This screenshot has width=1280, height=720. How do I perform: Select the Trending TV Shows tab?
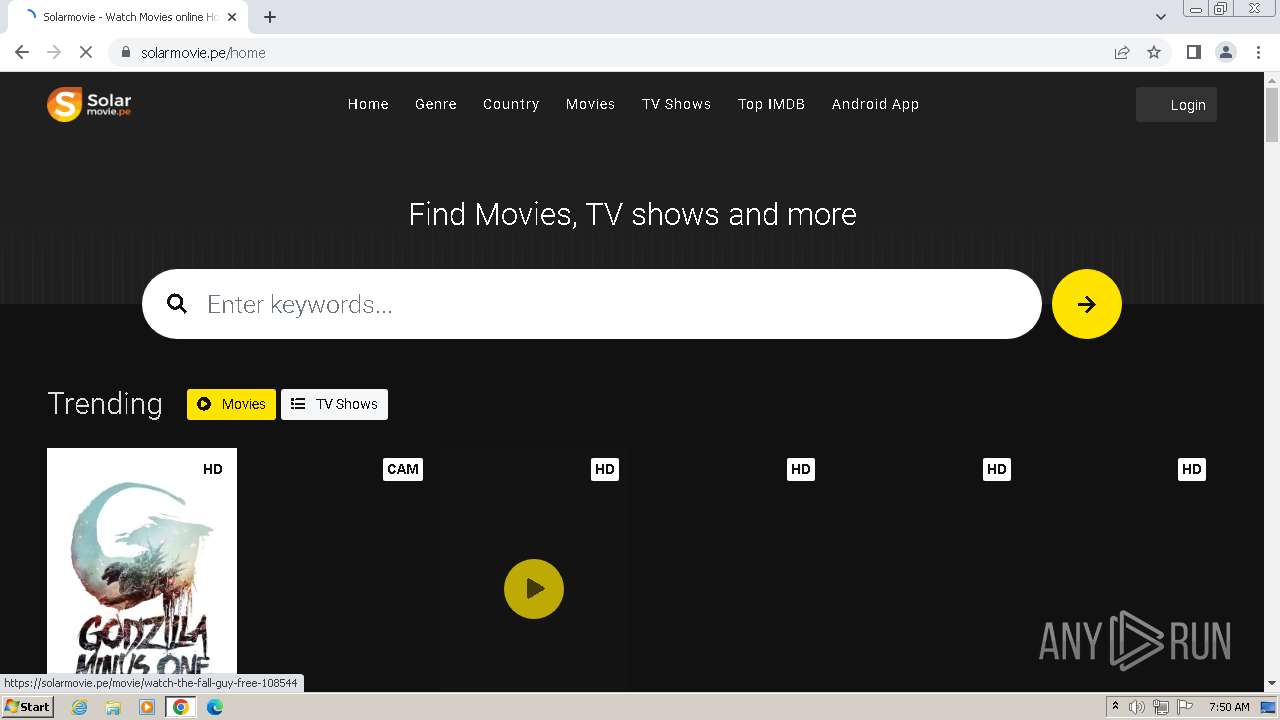[334, 404]
